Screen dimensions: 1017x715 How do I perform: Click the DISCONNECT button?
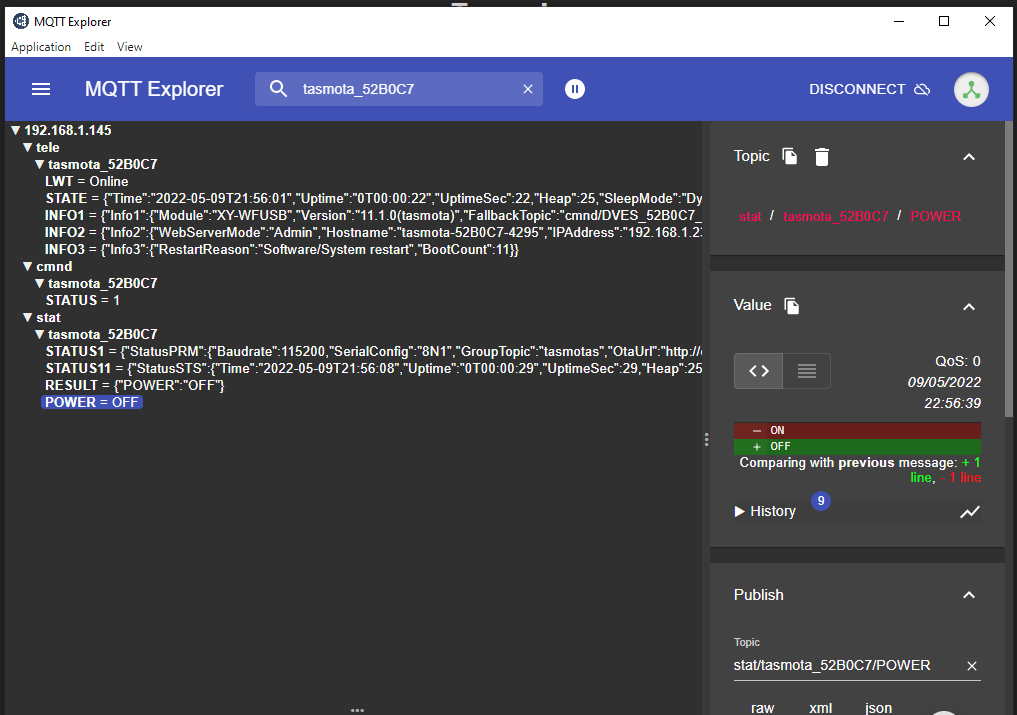[869, 89]
